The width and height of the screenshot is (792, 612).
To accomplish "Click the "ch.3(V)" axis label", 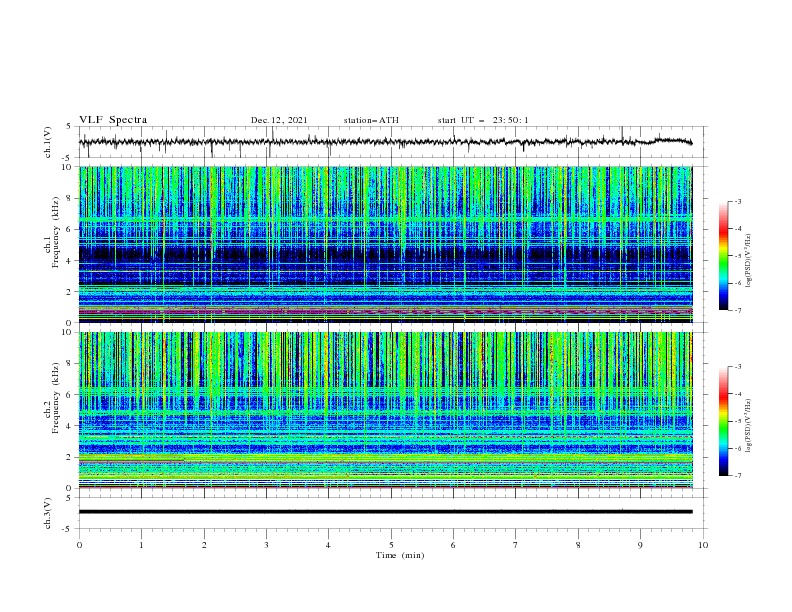I will [x=48, y=513].
